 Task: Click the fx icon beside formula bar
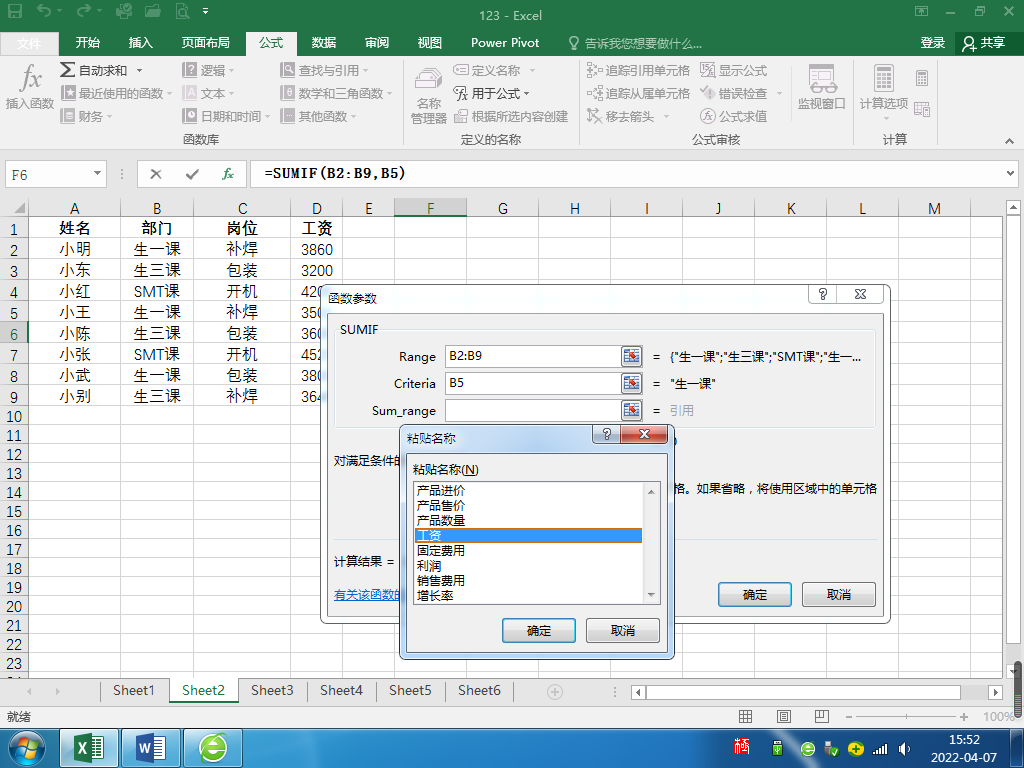(228, 174)
